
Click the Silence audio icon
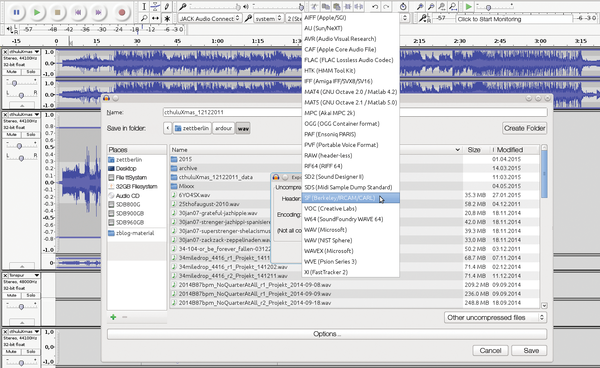(359, 7)
